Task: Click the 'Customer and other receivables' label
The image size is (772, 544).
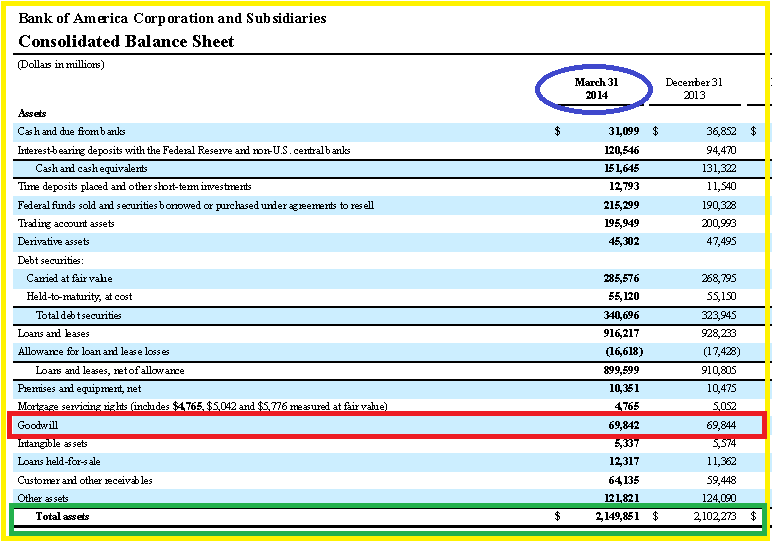Action: [85, 480]
